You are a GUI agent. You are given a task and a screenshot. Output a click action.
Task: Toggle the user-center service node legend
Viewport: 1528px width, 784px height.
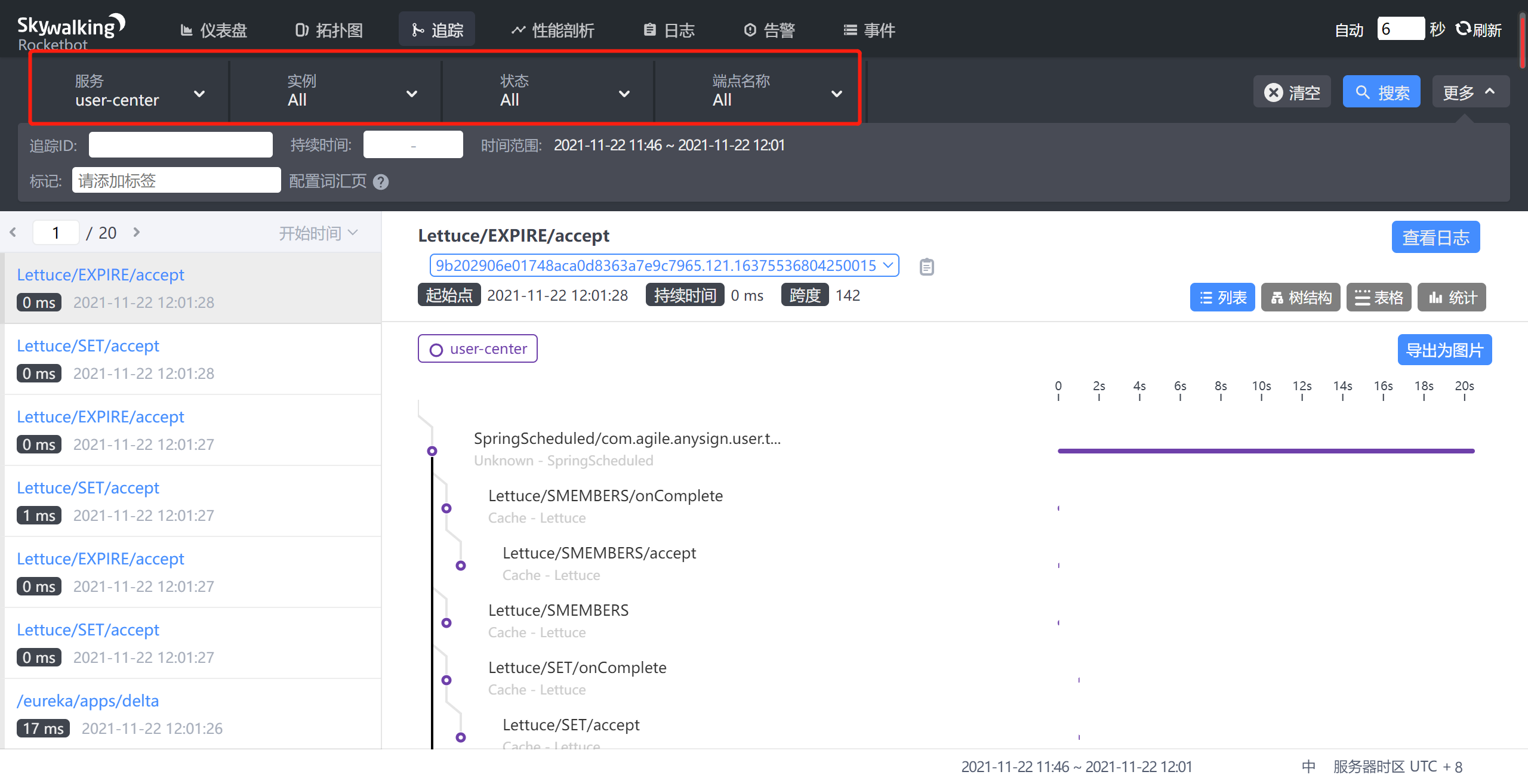pos(477,348)
